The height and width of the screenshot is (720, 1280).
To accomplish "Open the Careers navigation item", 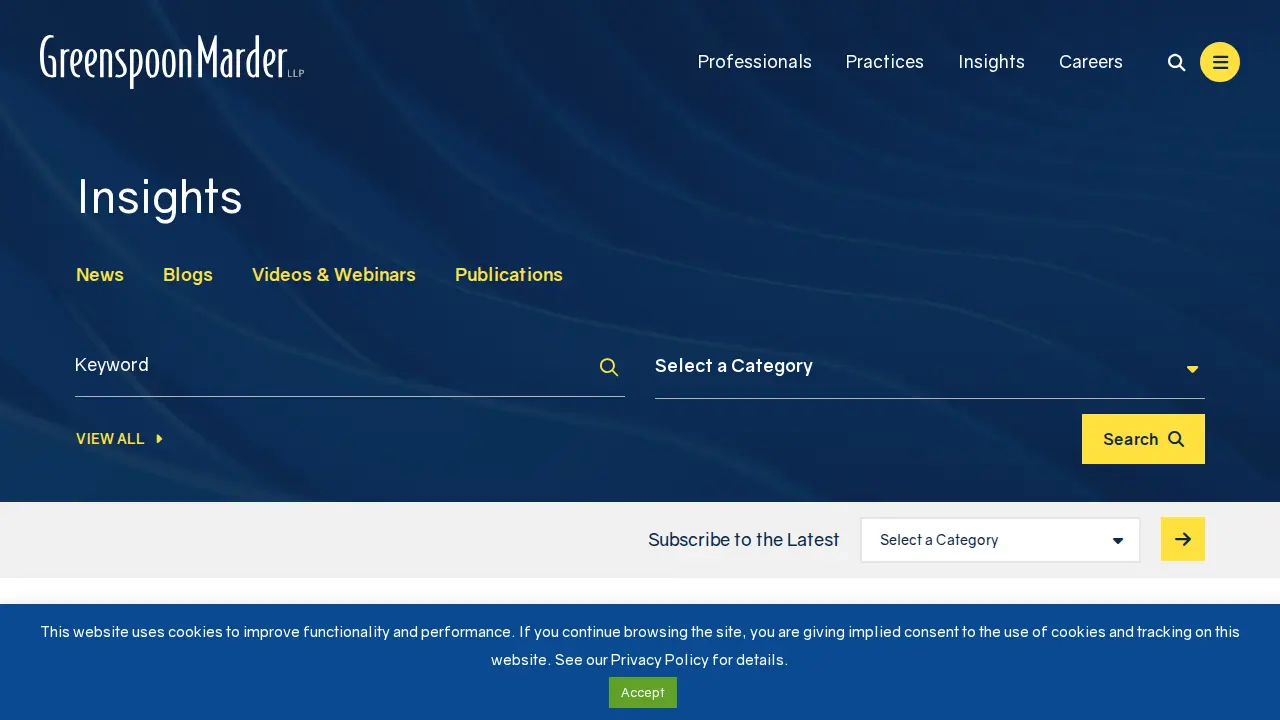I will [x=1091, y=62].
